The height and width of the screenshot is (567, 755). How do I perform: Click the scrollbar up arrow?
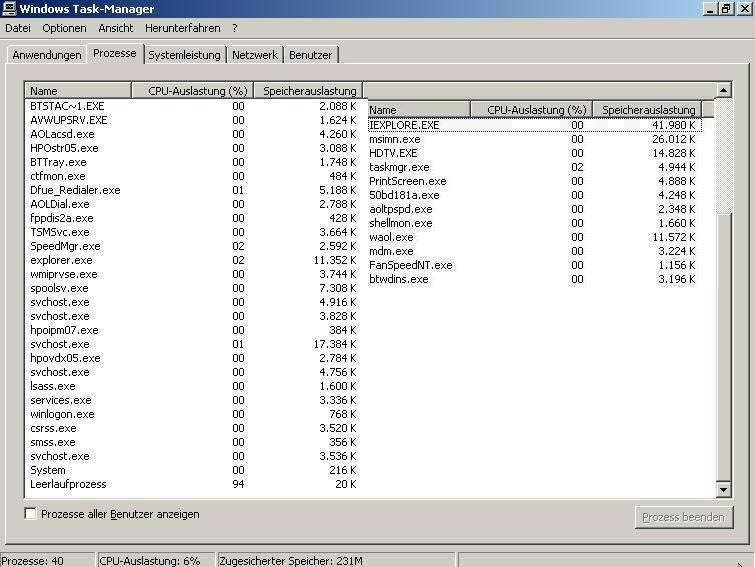point(724,90)
